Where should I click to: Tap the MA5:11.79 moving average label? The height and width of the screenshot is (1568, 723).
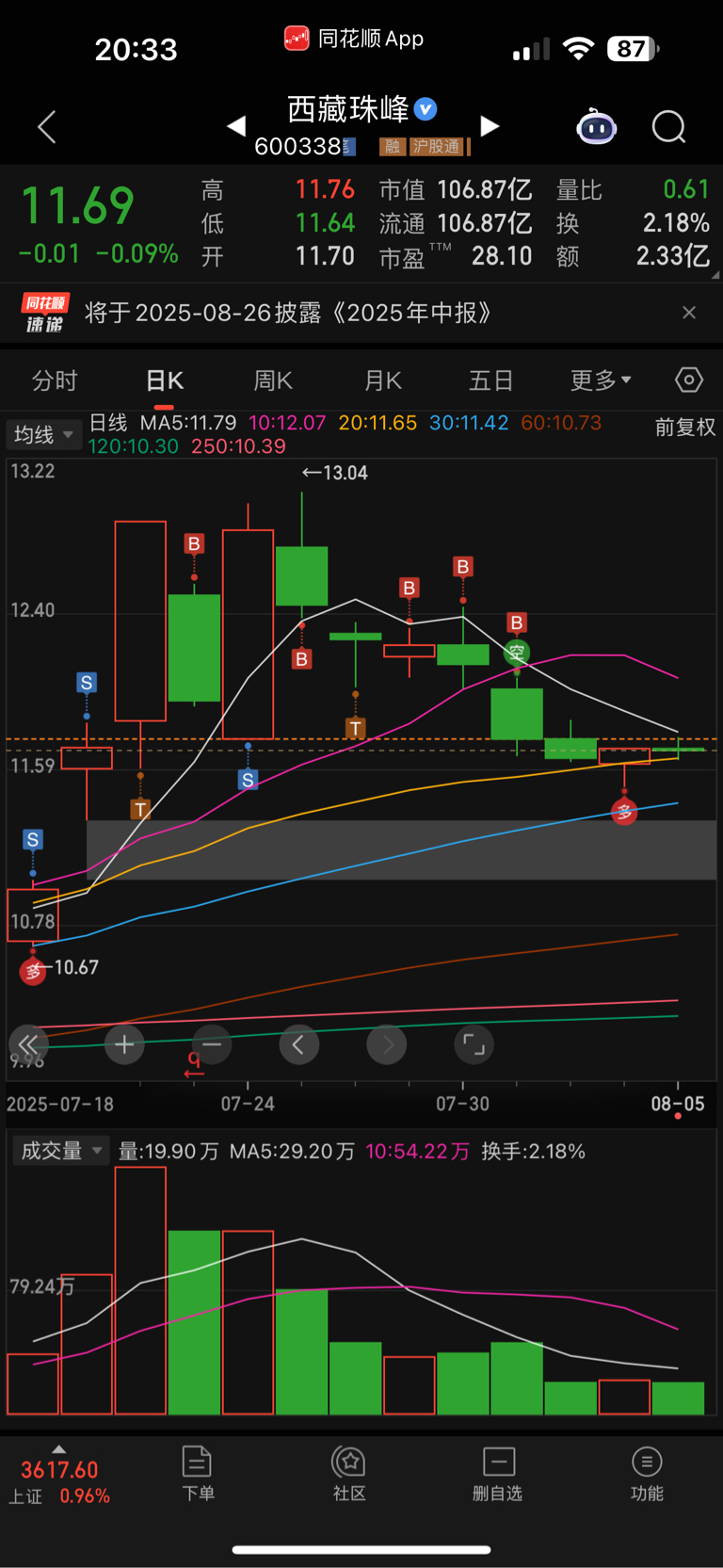pos(188,423)
